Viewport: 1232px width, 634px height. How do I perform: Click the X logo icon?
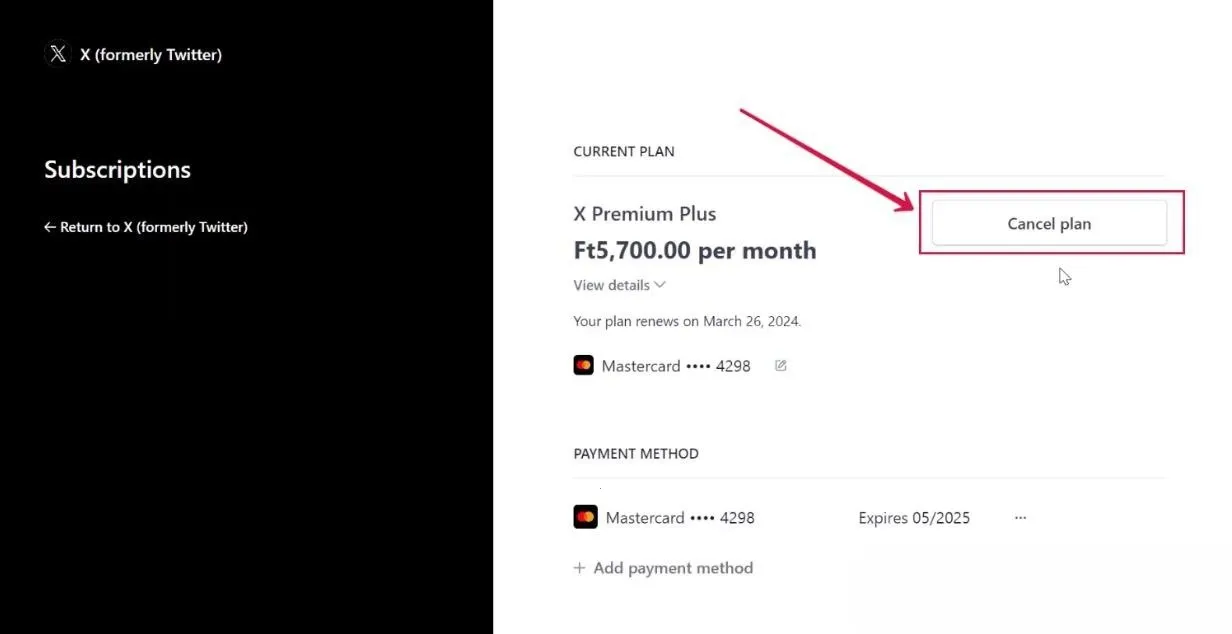click(x=58, y=54)
